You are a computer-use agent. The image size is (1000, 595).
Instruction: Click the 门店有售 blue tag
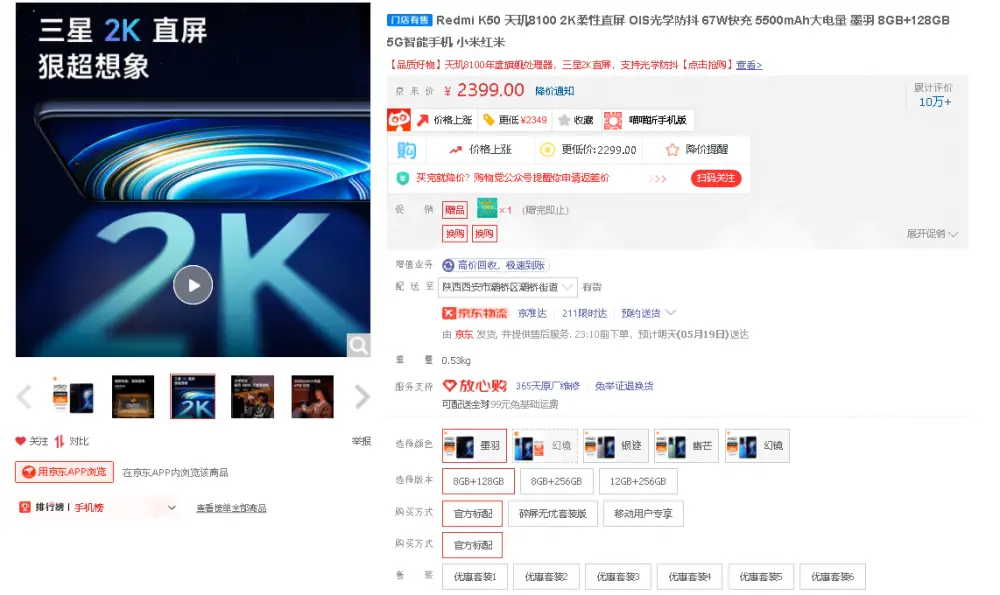pyautogui.click(x=409, y=20)
